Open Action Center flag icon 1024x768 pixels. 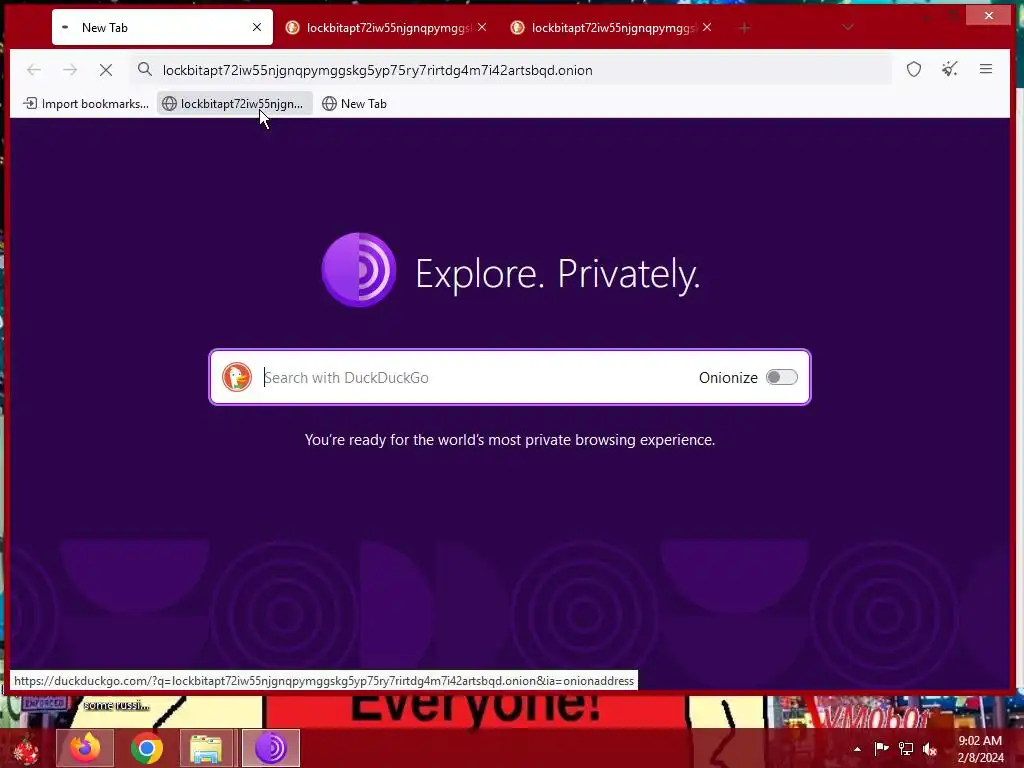click(881, 748)
